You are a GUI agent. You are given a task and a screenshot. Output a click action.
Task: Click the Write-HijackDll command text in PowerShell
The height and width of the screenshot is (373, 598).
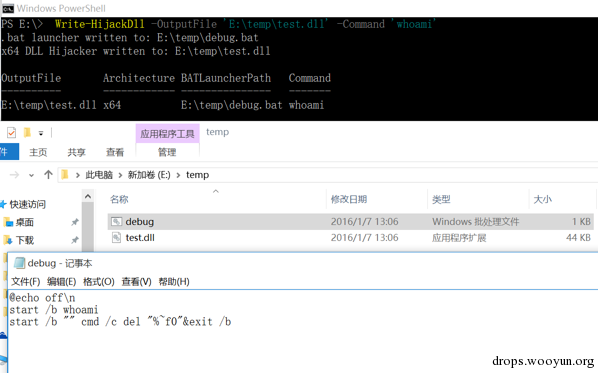[100, 24]
